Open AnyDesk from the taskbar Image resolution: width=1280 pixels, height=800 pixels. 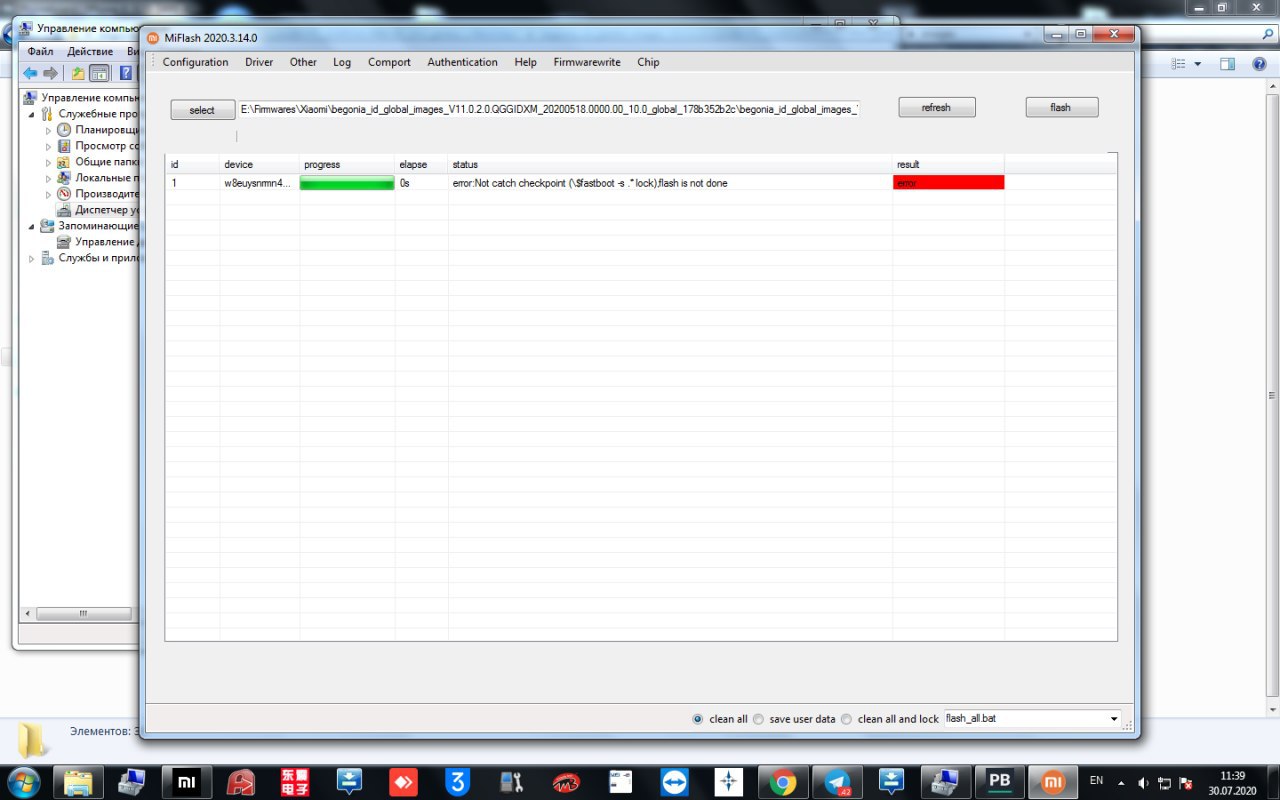point(403,782)
